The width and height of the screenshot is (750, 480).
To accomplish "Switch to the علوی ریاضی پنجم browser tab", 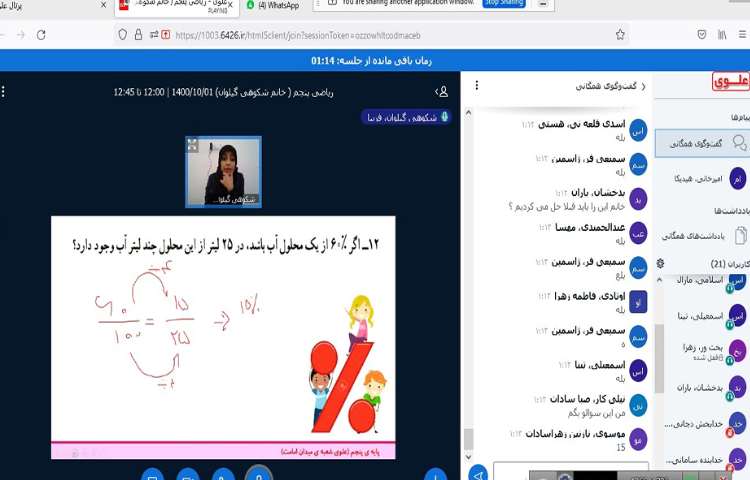I will click(177, 6).
